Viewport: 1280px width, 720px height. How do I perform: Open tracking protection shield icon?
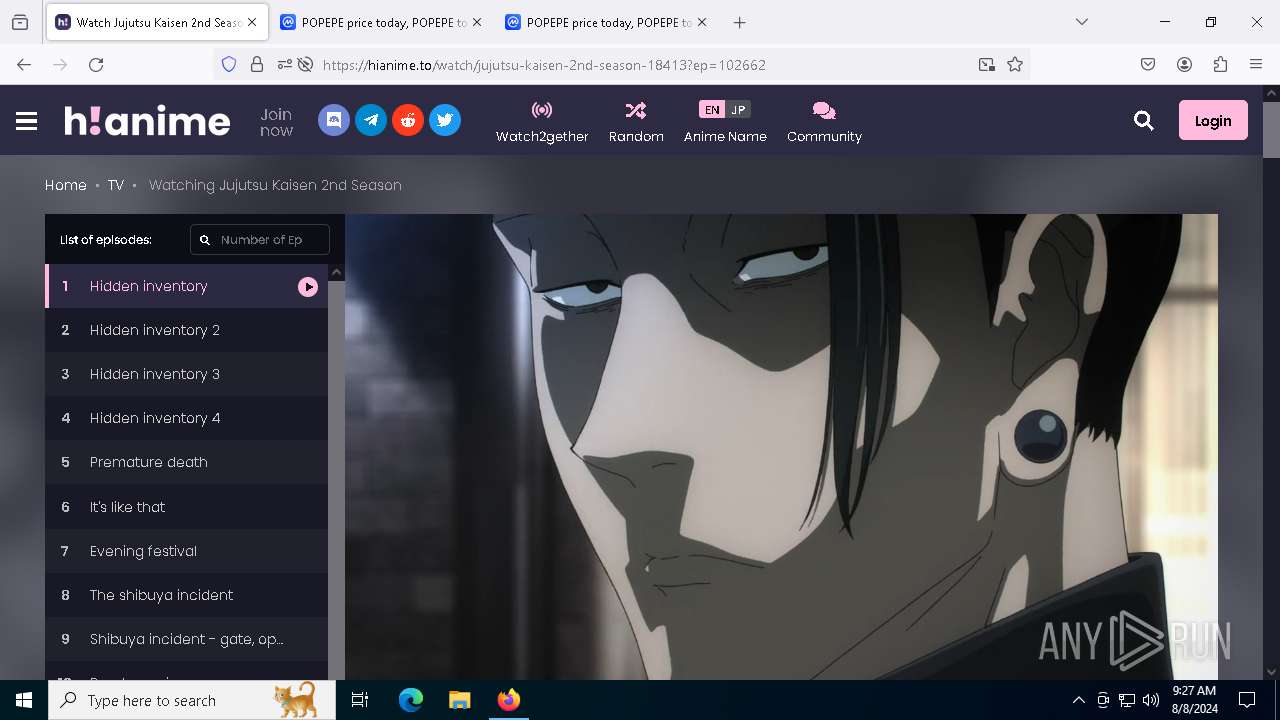click(x=229, y=64)
